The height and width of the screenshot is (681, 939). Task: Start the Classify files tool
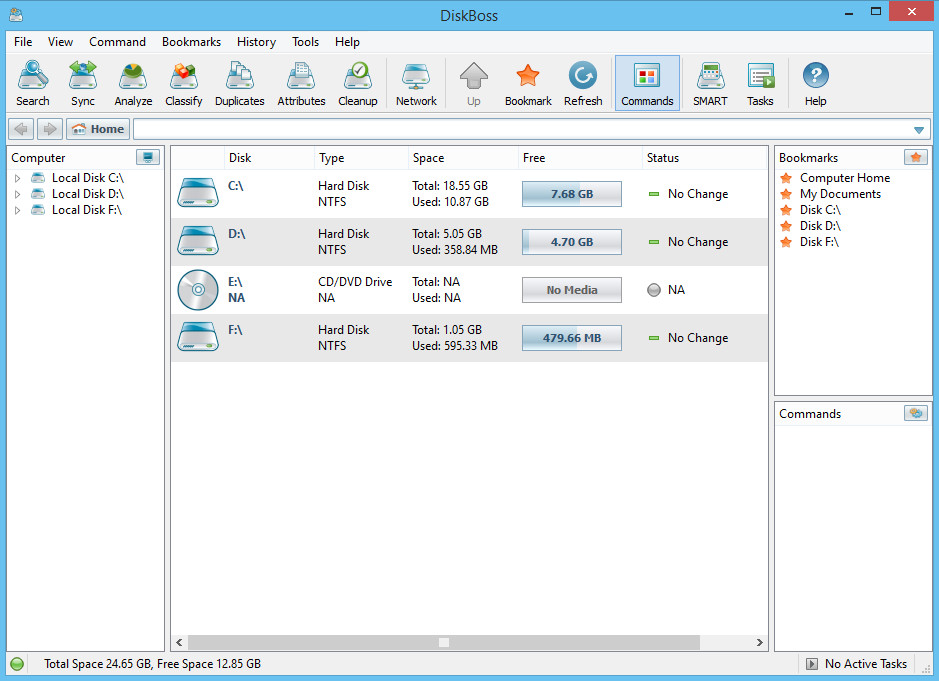[x=184, y=83]
